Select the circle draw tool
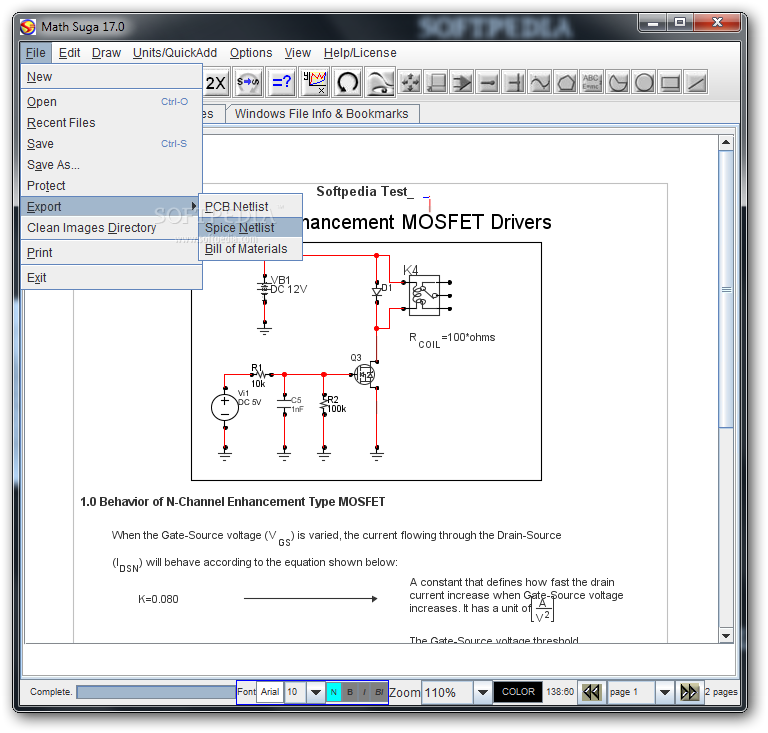Viewport: 768px width, 733px height. (644, 82)
